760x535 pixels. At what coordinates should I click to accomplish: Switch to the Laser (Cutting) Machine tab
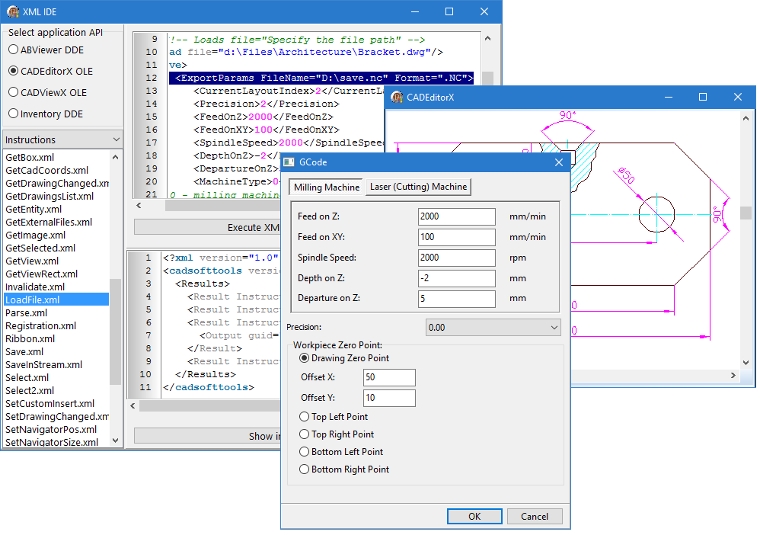[418, 187]
